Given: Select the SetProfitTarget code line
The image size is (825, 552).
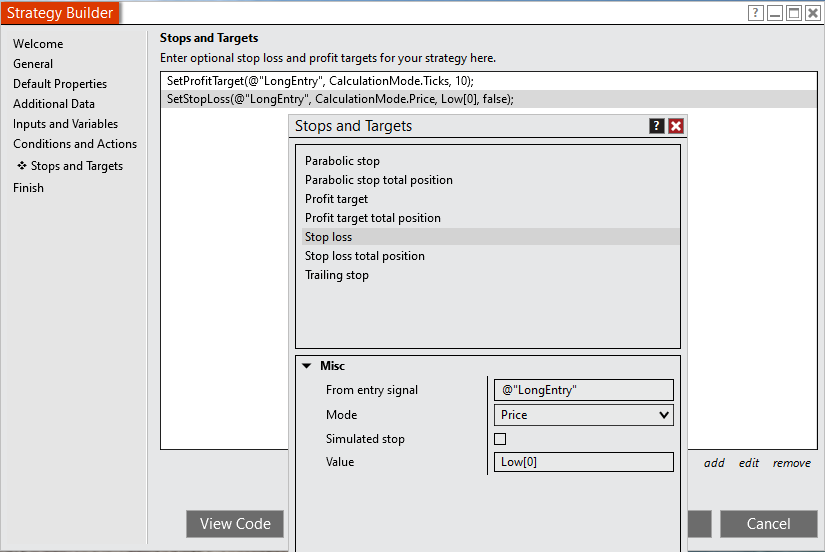Looking at the screenshot, I should tap(321, 80).
